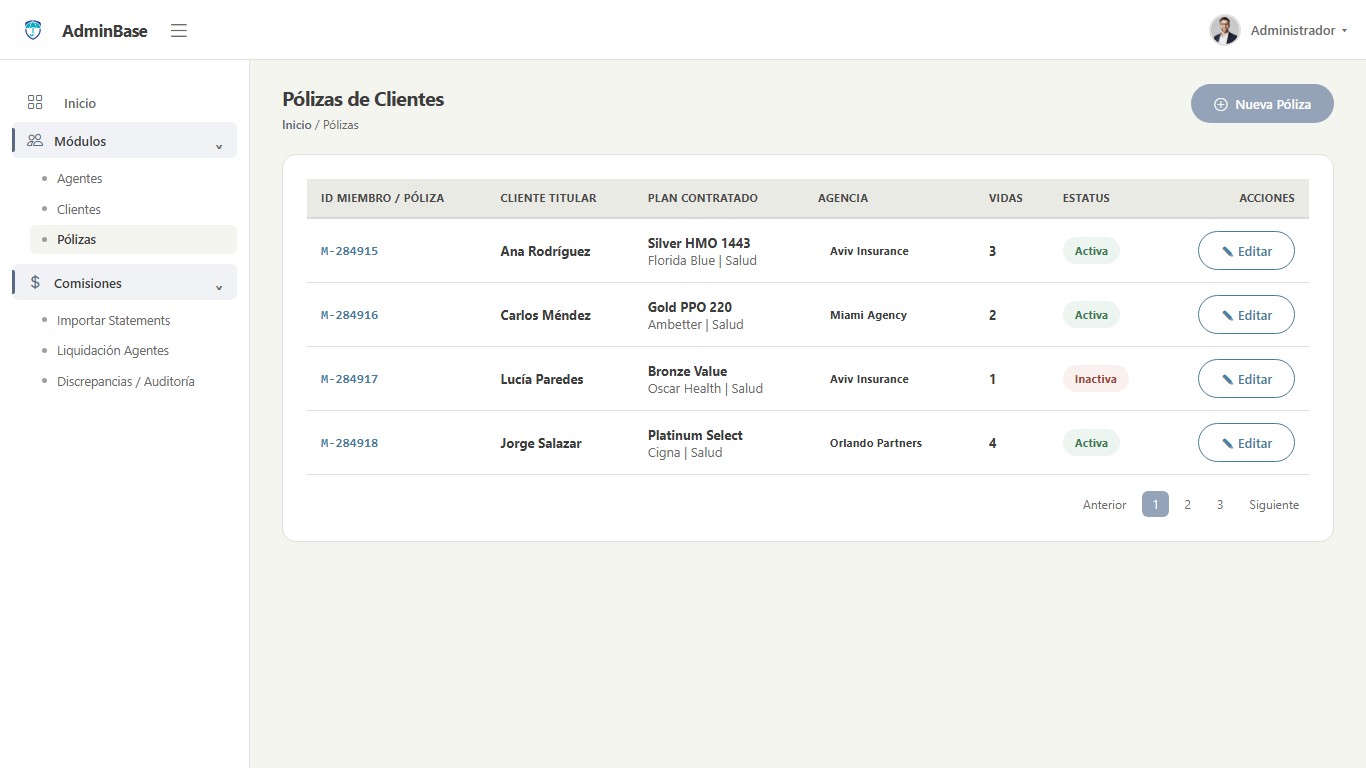This screenshot has height=768, width=1366.
Task: Open policy ID M-284916
Action: (349, 315)
